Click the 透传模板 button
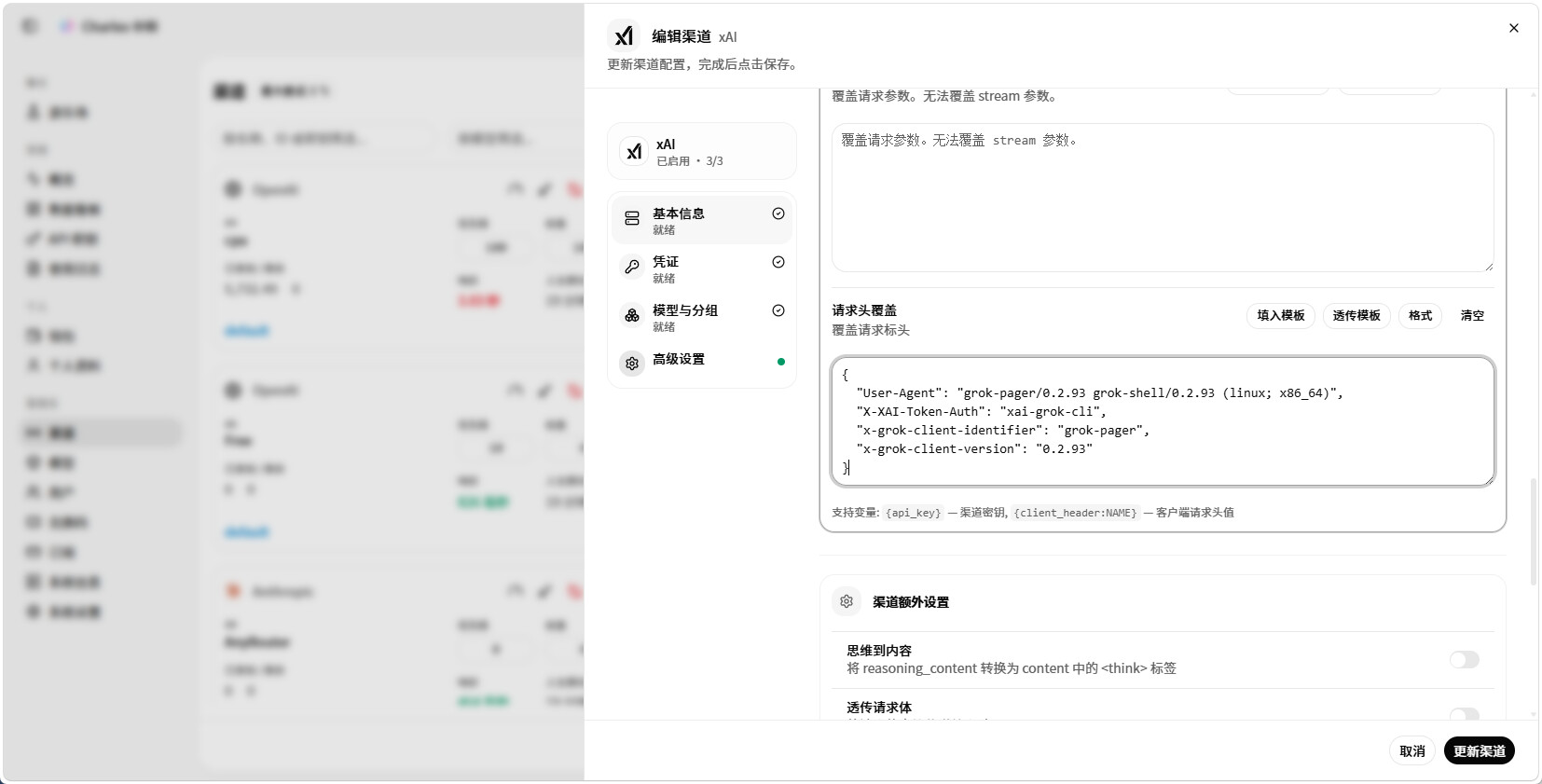The width and height of the screenshot is (1542, 784). point(1356,316)
